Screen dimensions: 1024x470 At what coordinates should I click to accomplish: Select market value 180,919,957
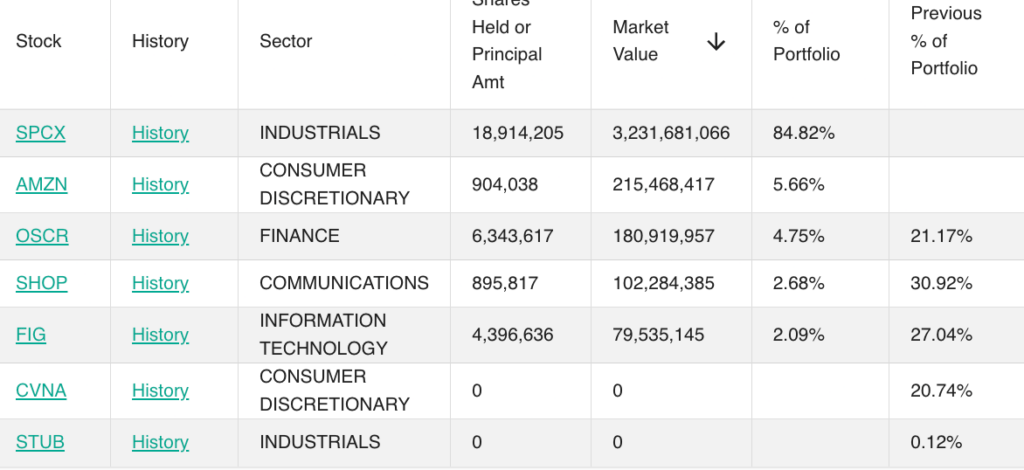pyautogui.click(x=664, y=236)
